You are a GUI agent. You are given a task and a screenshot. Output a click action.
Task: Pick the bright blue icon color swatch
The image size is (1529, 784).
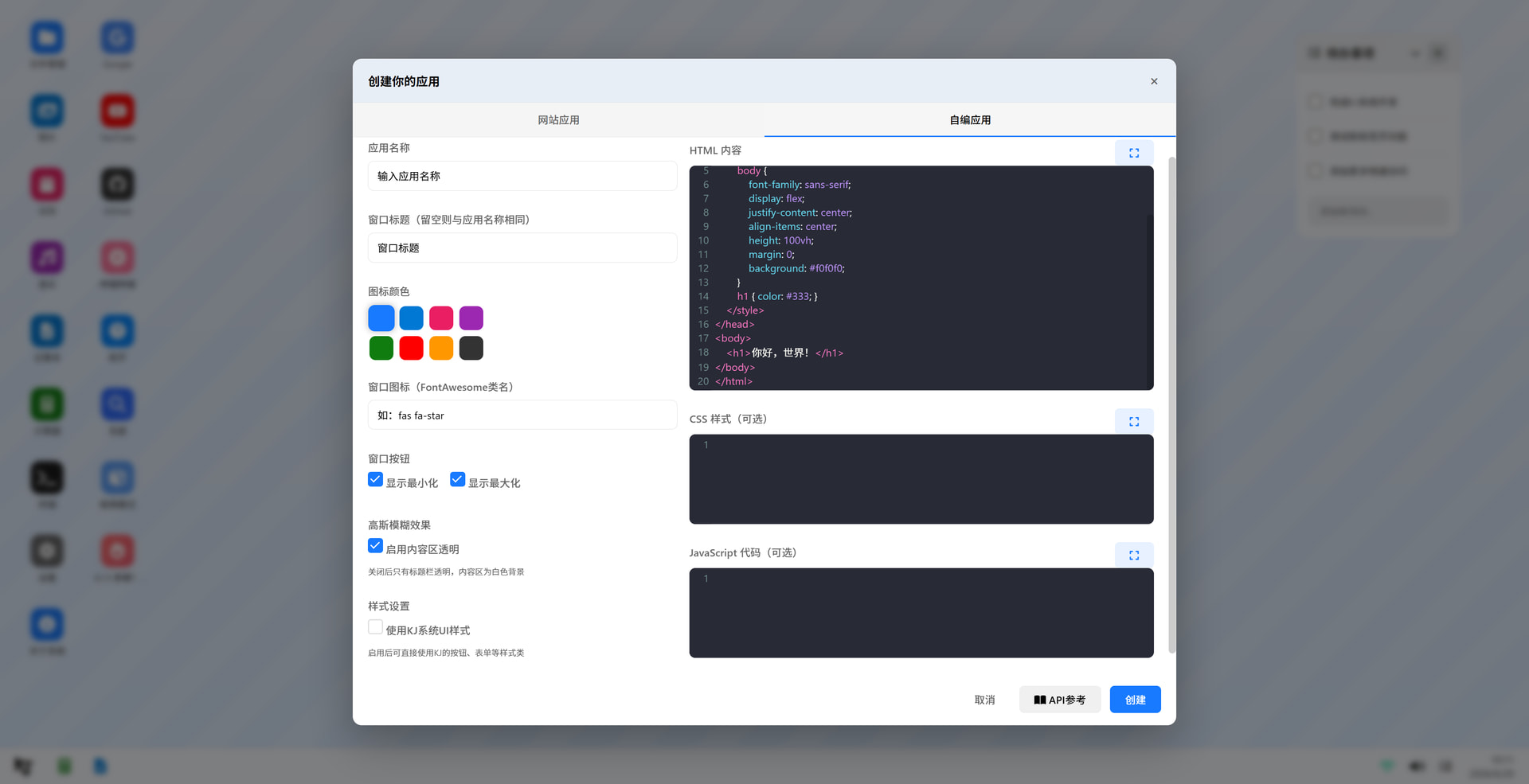click(381, 318)
